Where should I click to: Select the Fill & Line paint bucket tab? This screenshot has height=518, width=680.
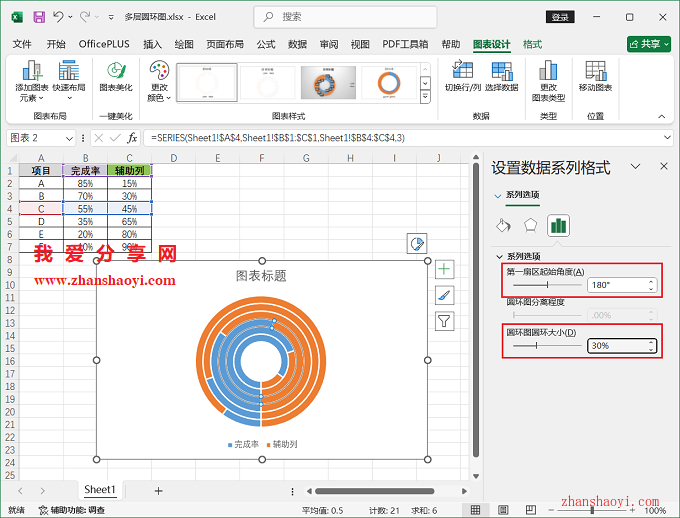(x=505, y=225)
